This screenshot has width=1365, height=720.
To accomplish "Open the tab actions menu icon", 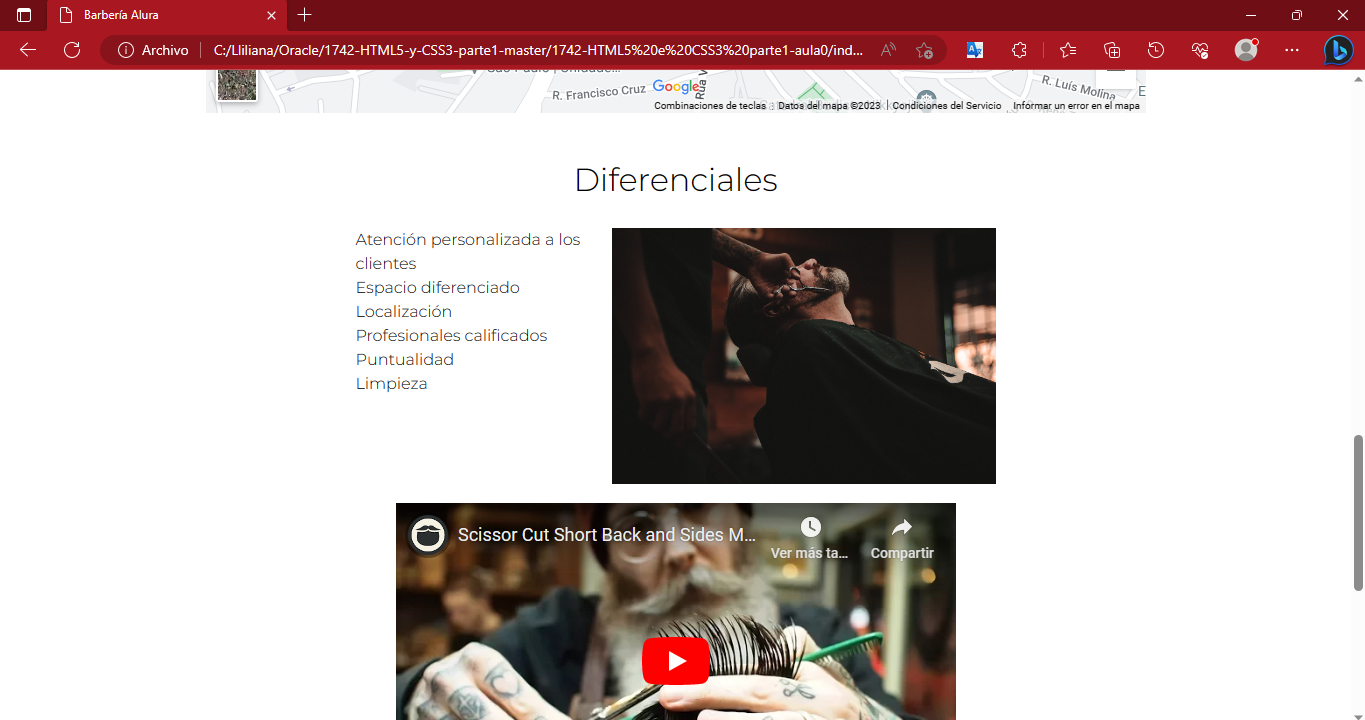I will (x=24, y=15).
